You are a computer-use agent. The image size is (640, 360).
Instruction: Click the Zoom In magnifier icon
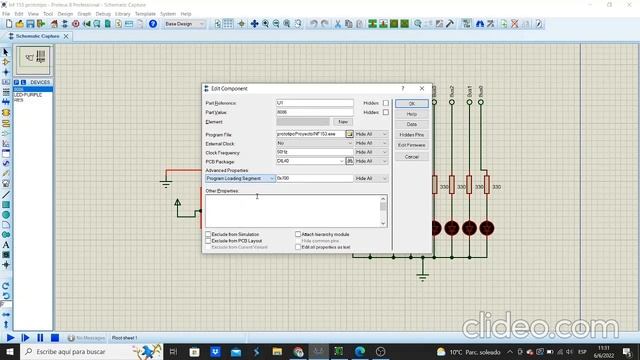tap(265, 24)
